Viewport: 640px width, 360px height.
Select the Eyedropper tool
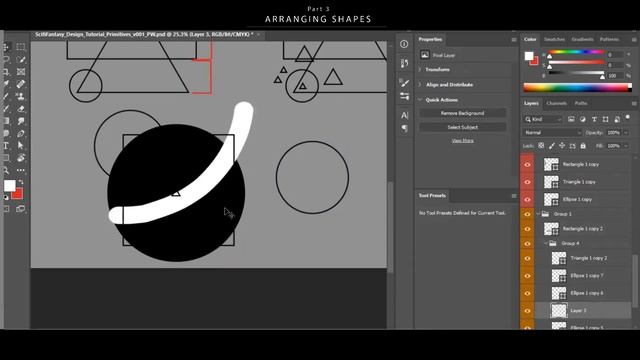6,84
